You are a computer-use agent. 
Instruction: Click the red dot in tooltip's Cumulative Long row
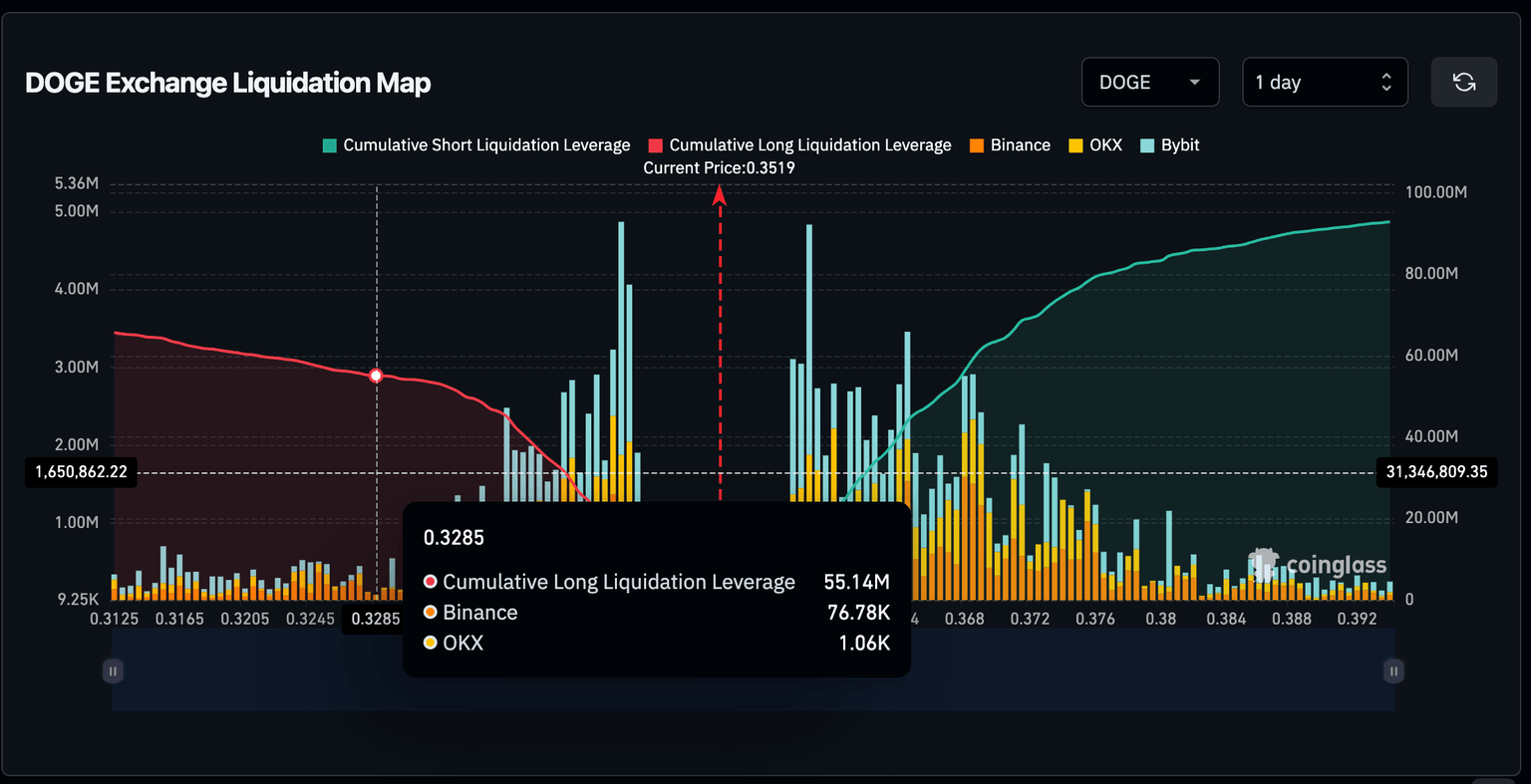431,582
